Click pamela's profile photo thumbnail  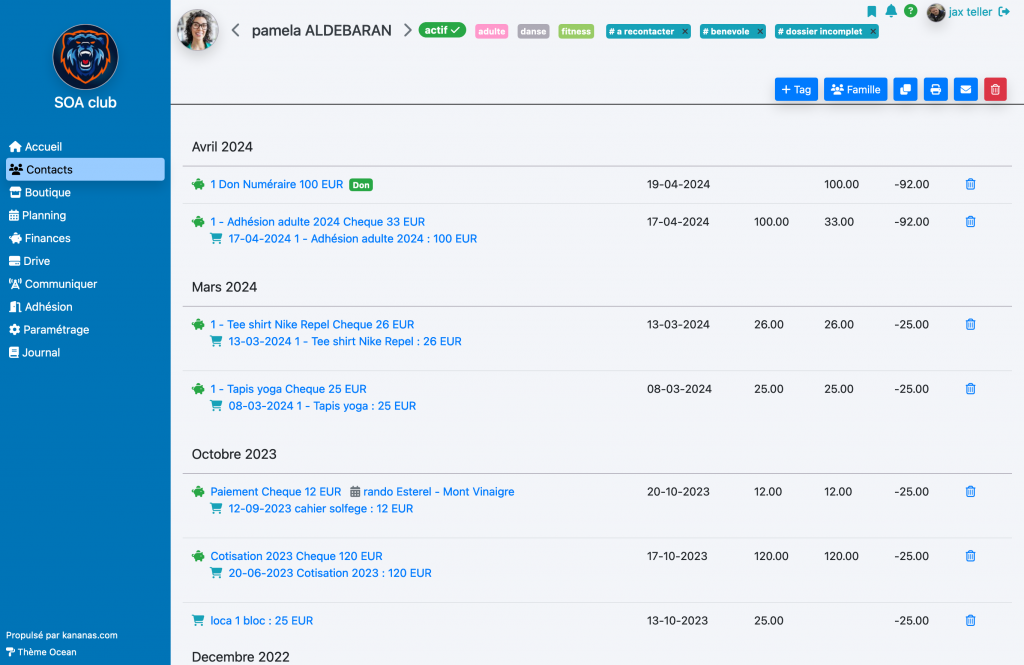tap(198, 30)
